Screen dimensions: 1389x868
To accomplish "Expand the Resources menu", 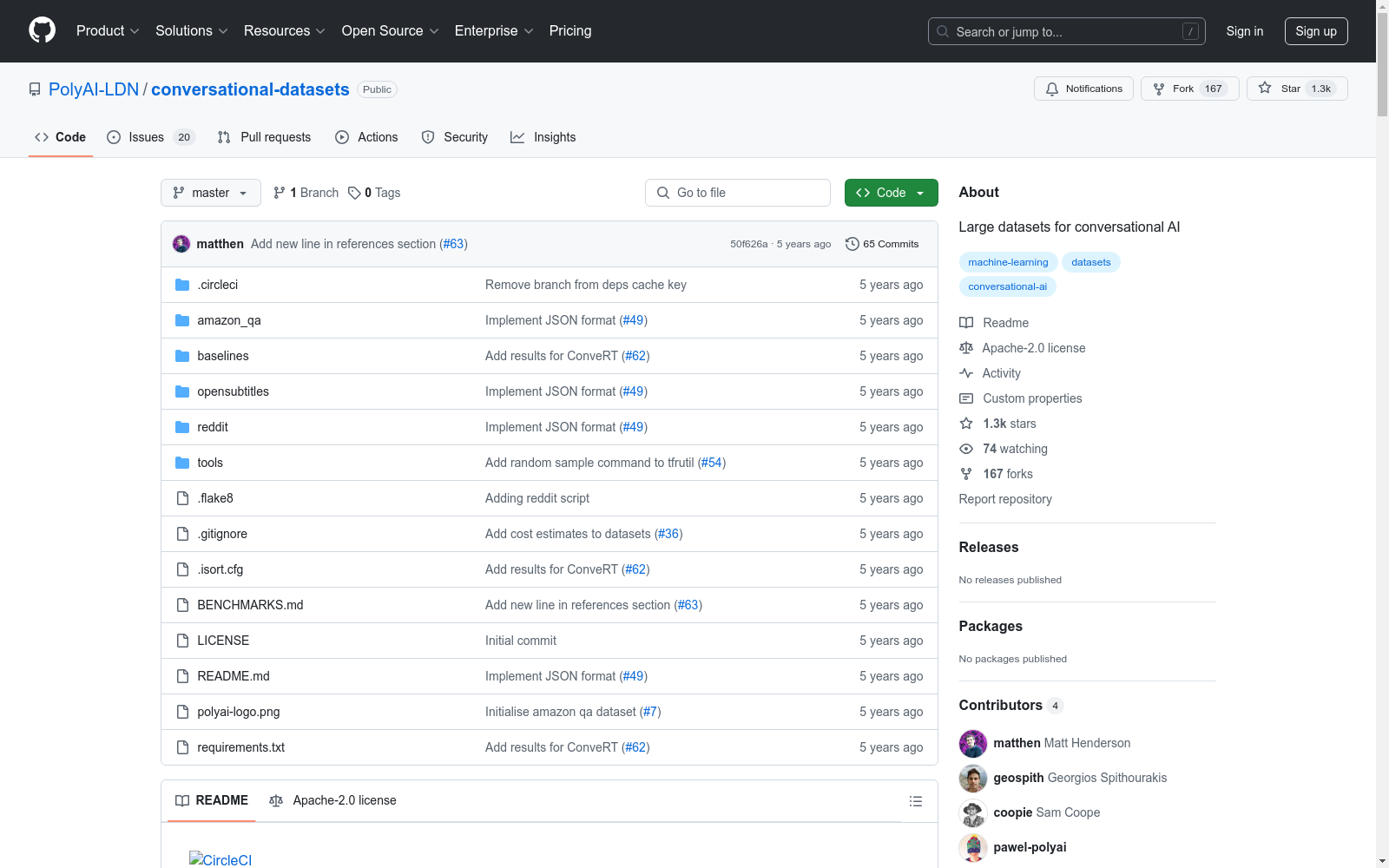I will click(285, 30).
